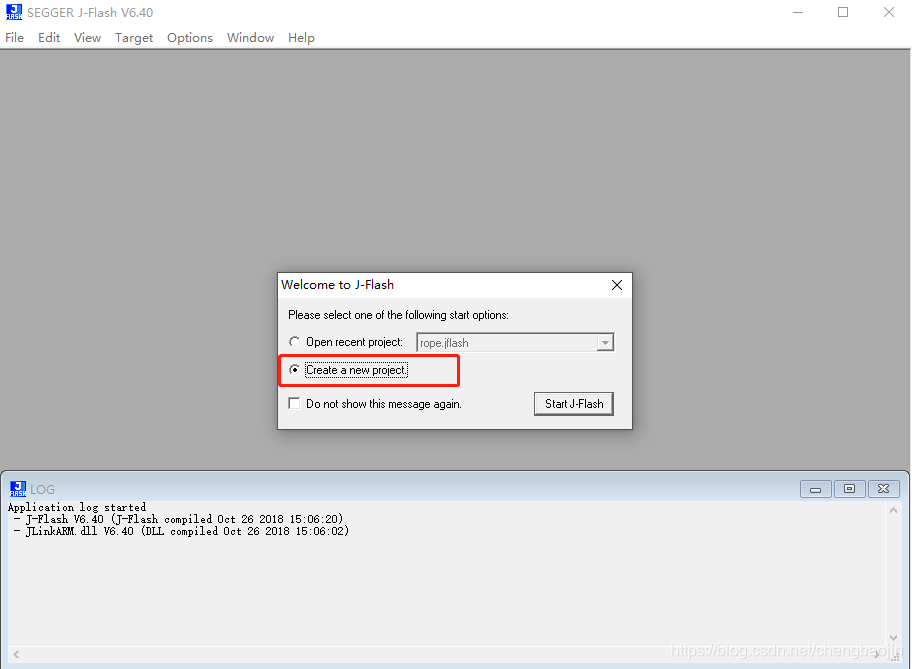
Task: Minimize the LOG window
Action: [815, 489]
